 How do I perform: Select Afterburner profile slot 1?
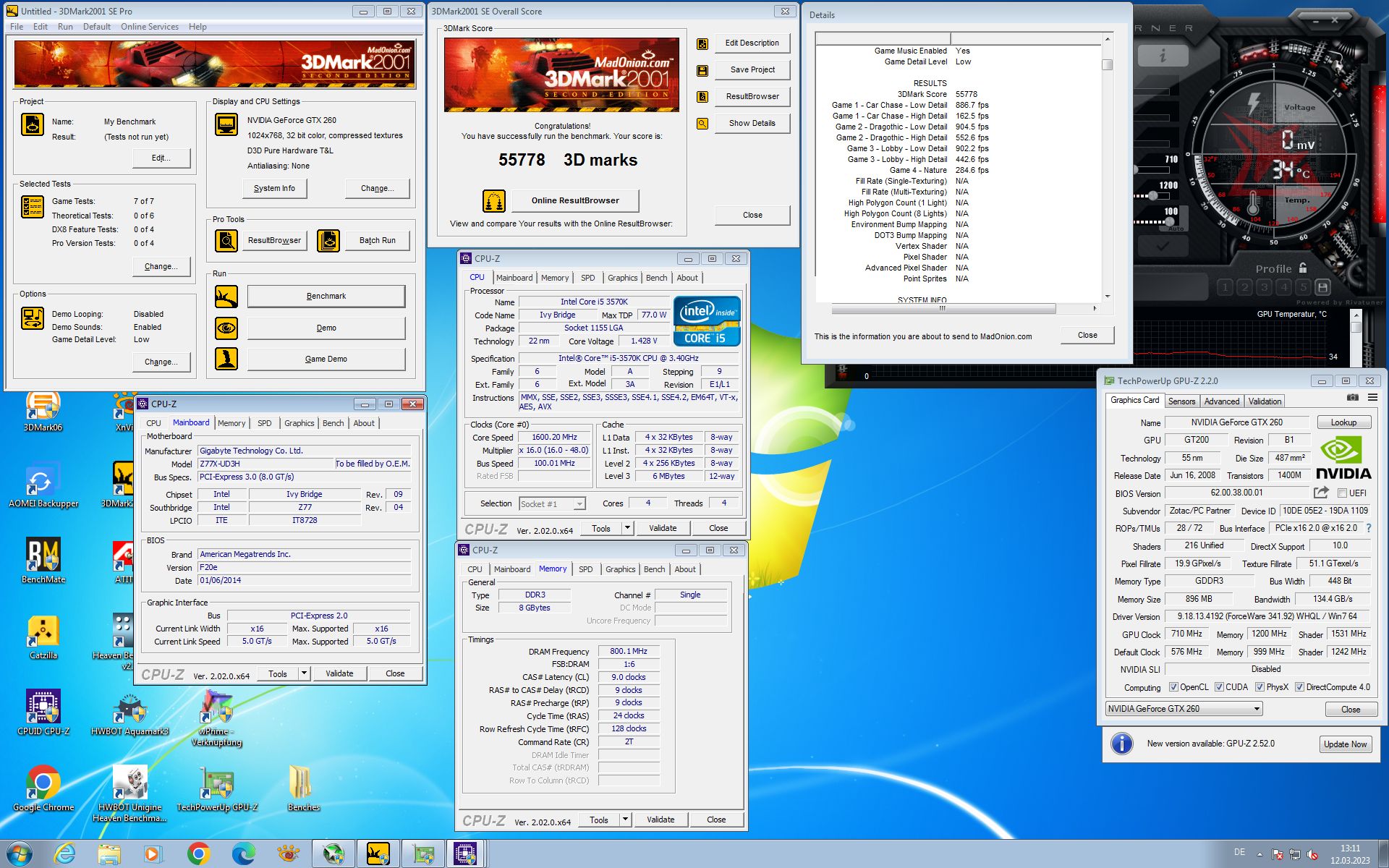click(x=1225, y=287)
